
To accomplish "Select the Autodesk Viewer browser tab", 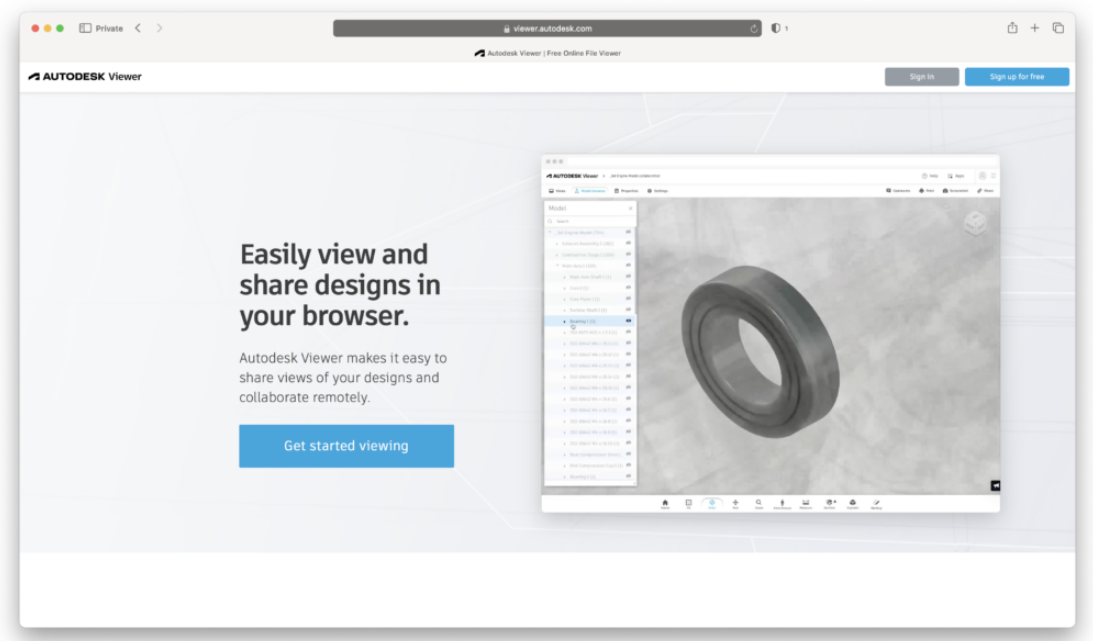I will [x=547, y=53].
